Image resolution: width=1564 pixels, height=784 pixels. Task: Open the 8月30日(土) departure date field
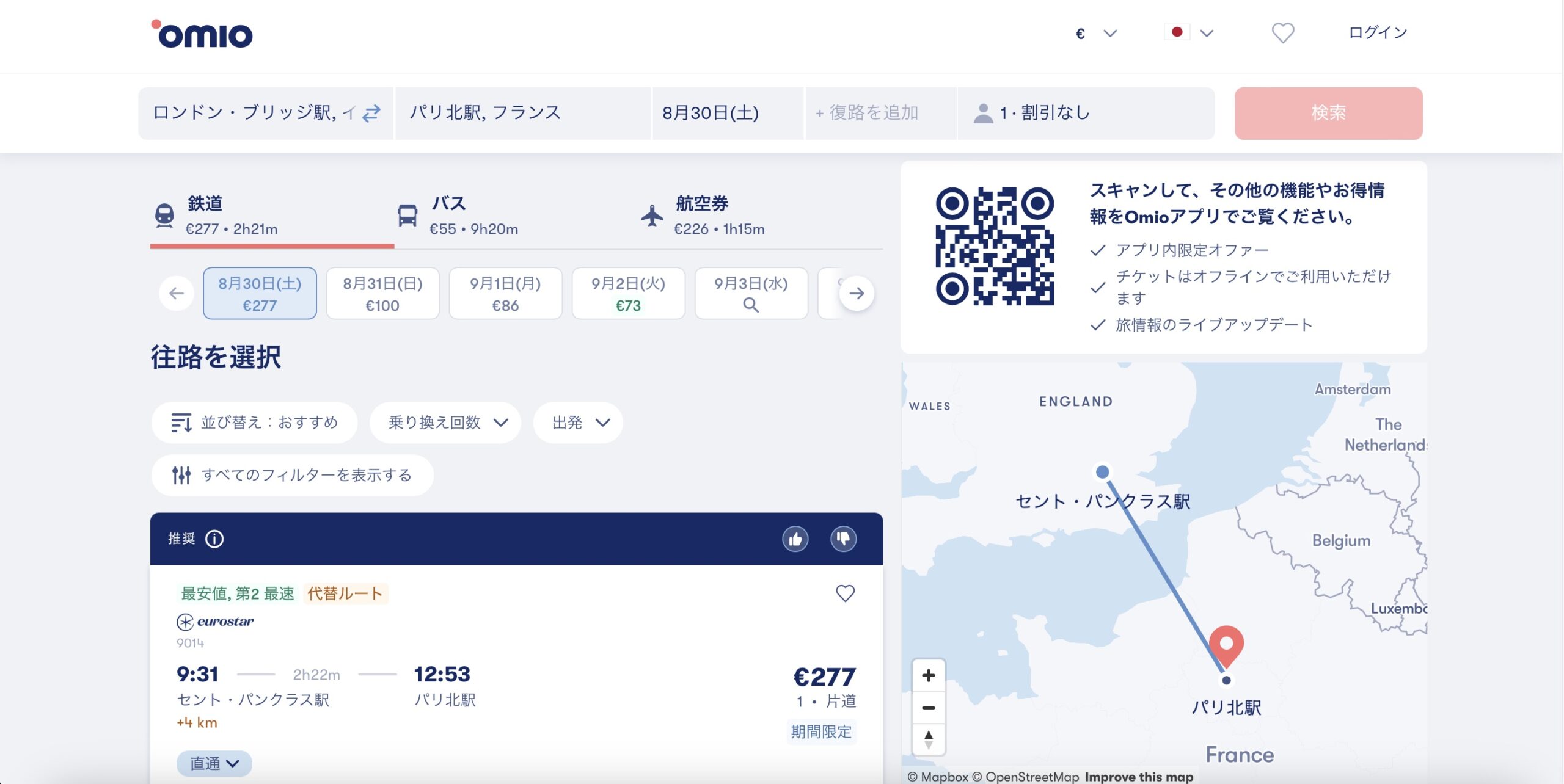(x=728, y=113)
